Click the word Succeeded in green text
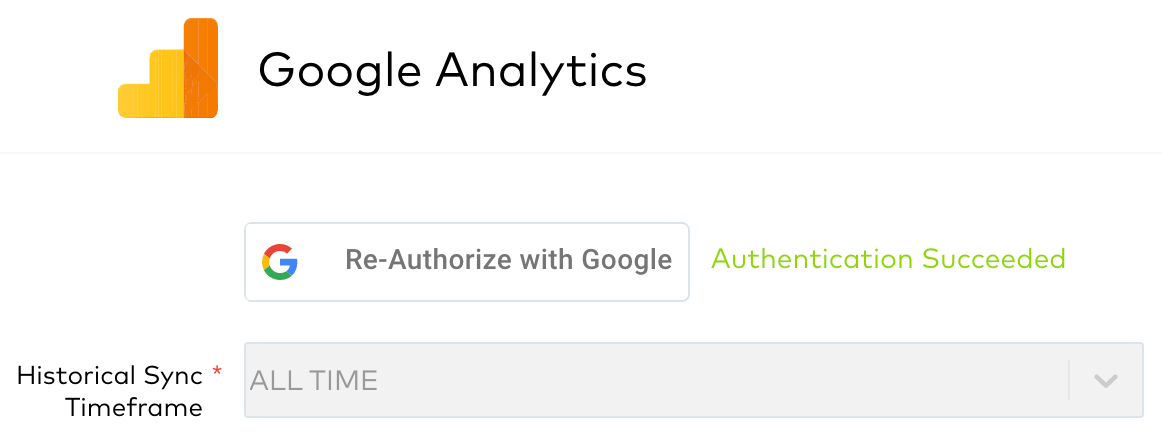1162x440 pixels. 994,259
